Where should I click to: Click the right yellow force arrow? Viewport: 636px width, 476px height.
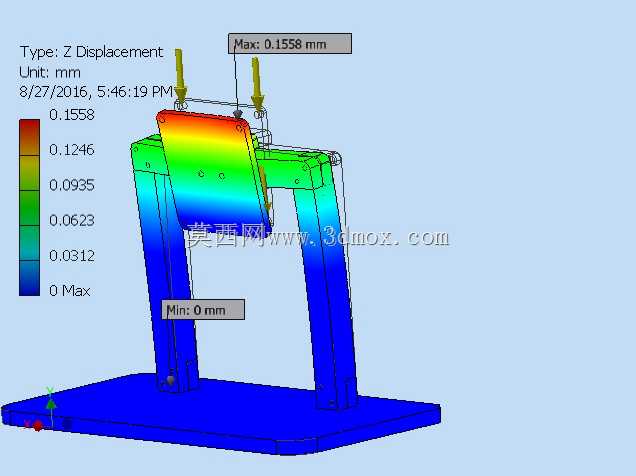257,83
